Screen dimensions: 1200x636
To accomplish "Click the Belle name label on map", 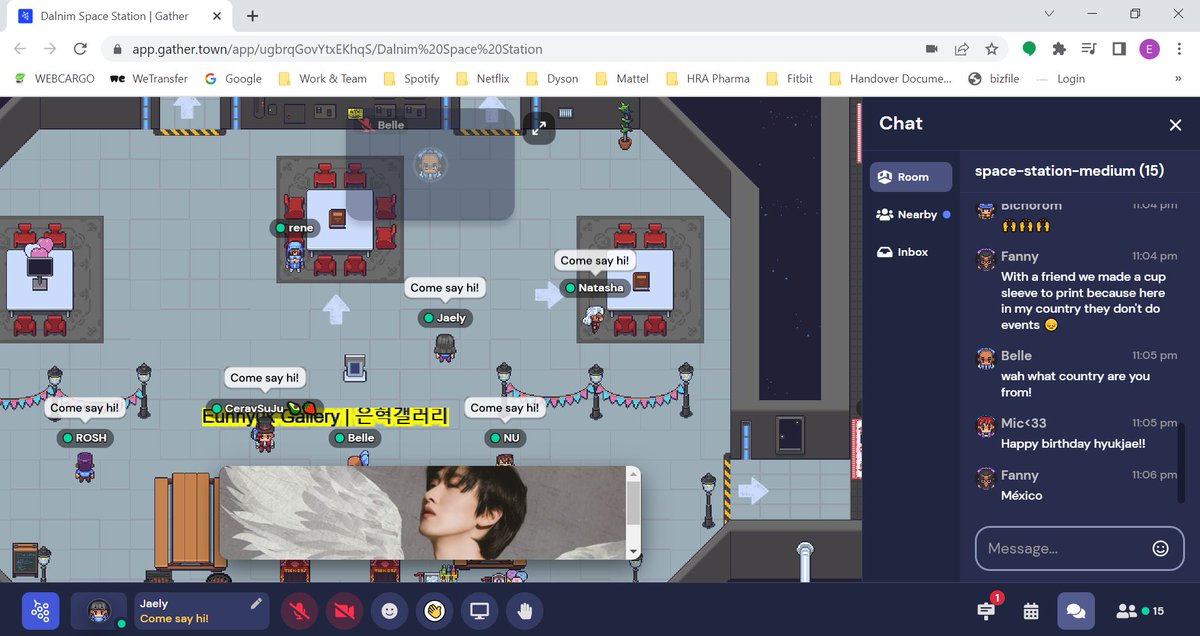I will point(354,438).
